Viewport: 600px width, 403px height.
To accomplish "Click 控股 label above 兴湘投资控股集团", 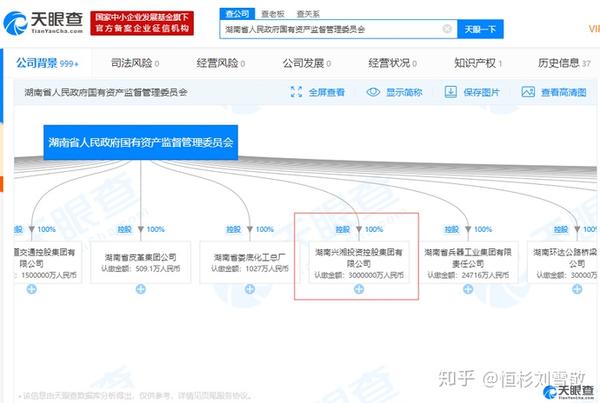I will [342, 229].
